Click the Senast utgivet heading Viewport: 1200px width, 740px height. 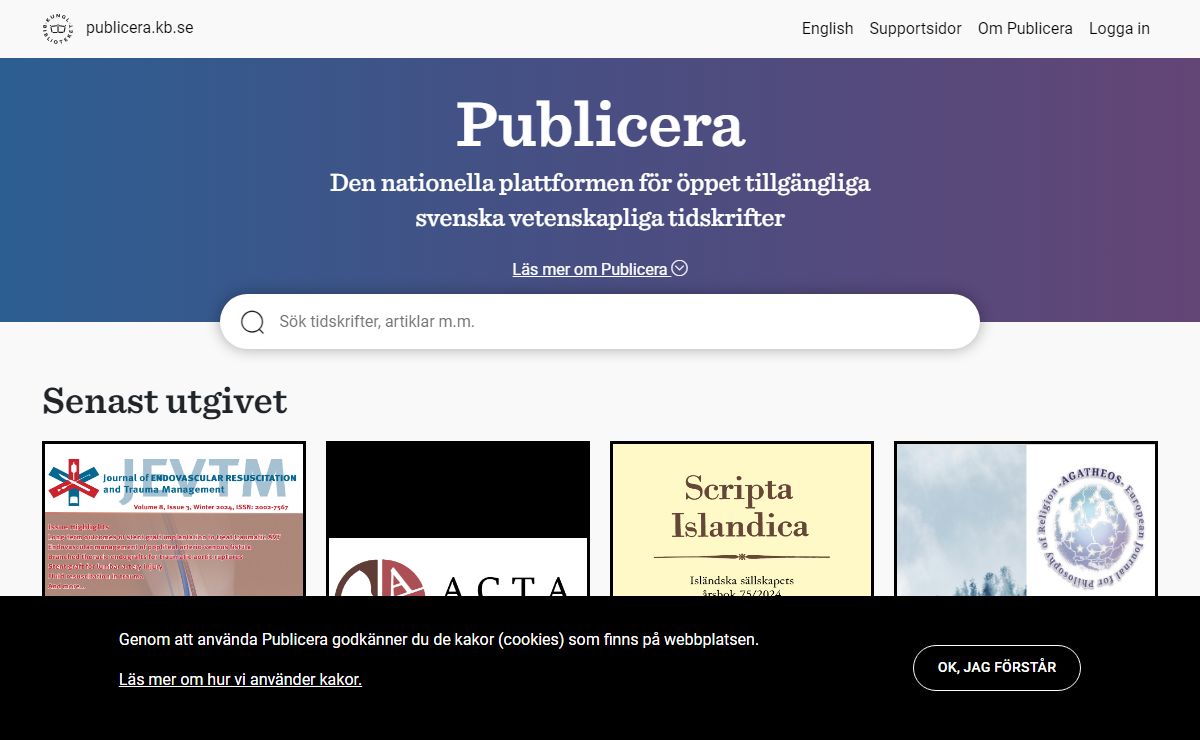click(x=165, y=401)
